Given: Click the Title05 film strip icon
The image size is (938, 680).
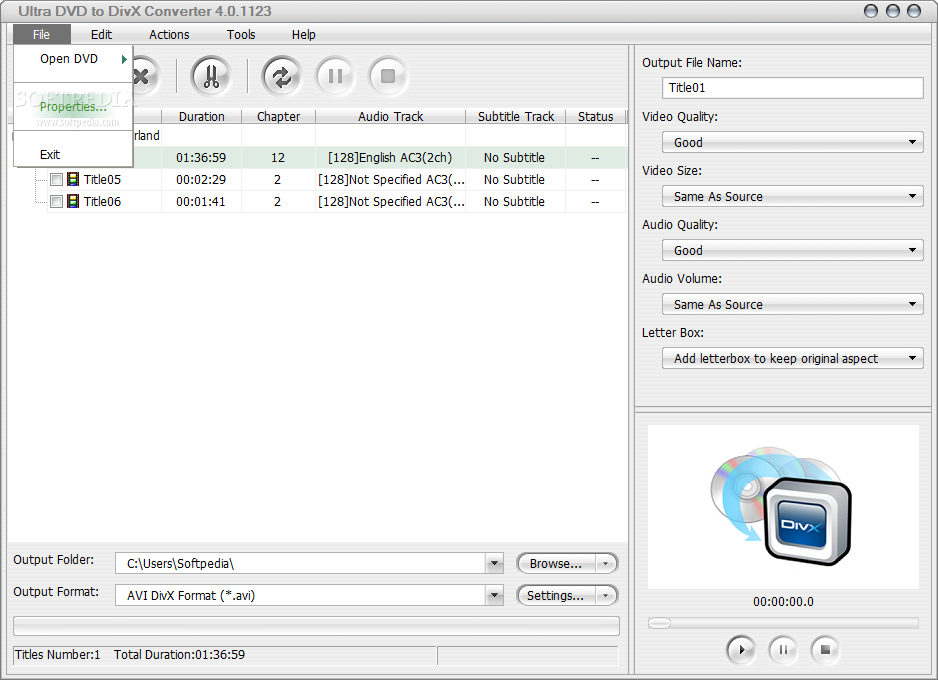Looking at the screenshot, I should 73,179.
